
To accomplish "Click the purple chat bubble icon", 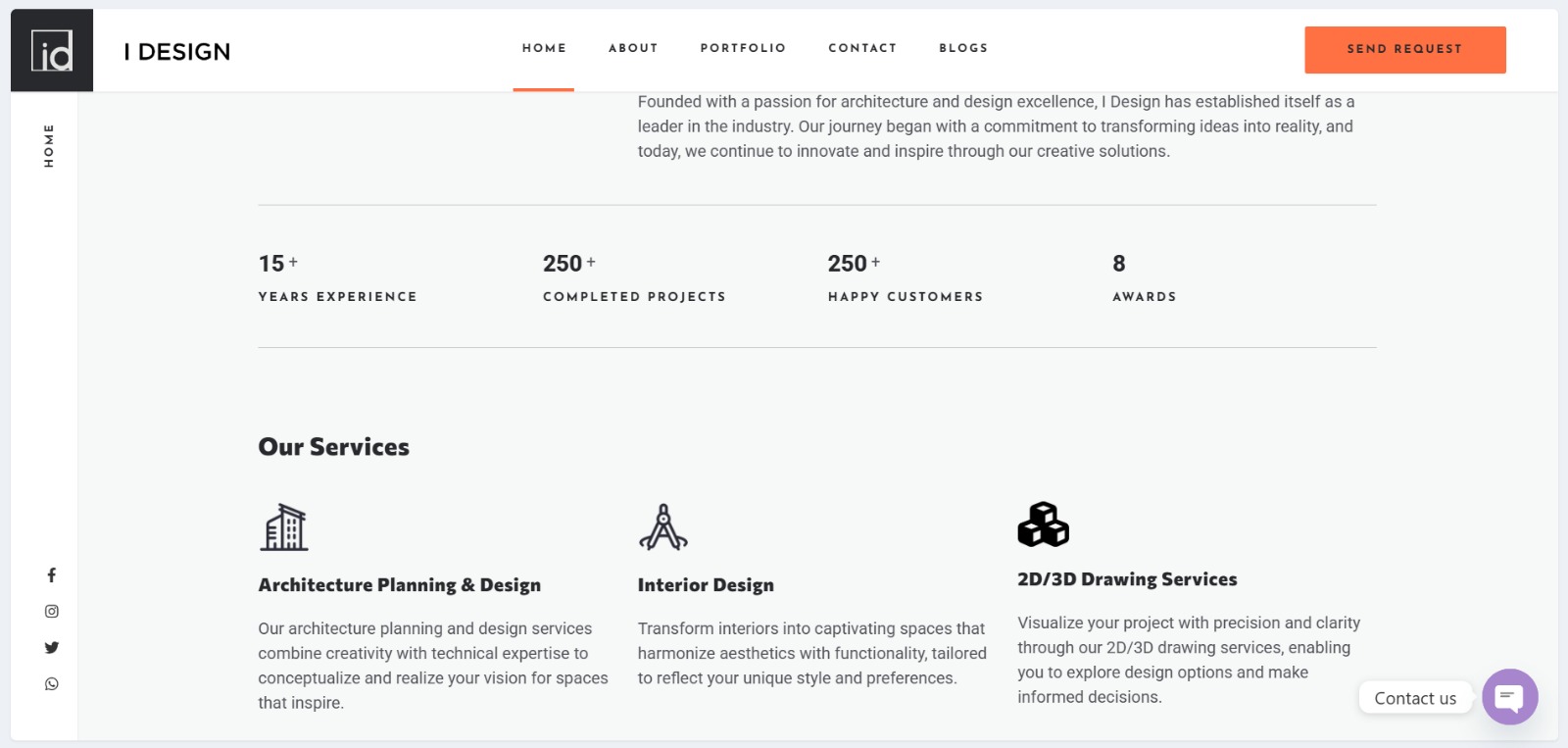I will coord(1509,697).
